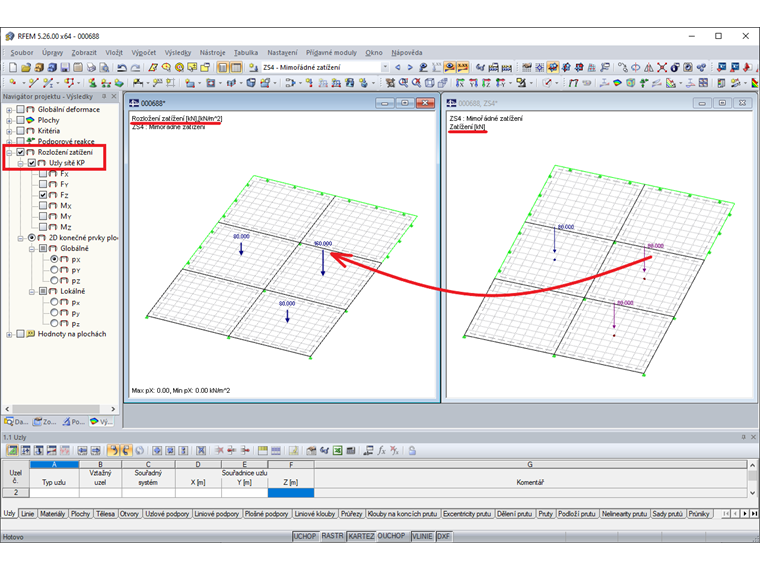Screen dimensions: 760x570
Task: Collapse 2D konečné prvky tree node
Action: (20, 238)
